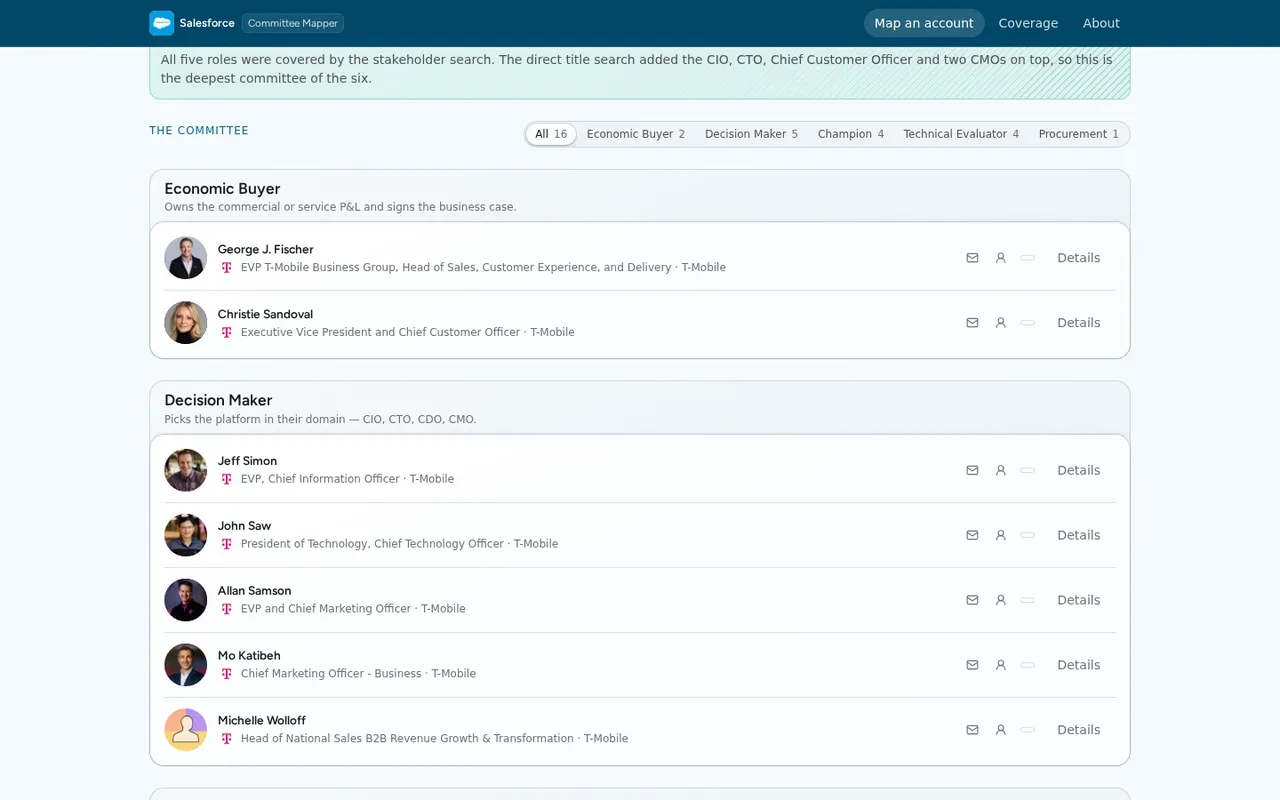Click the Salesforce cloud logo
Image resolution: width=1280 pixels, height=800 pixels.
tap(161, 23)
